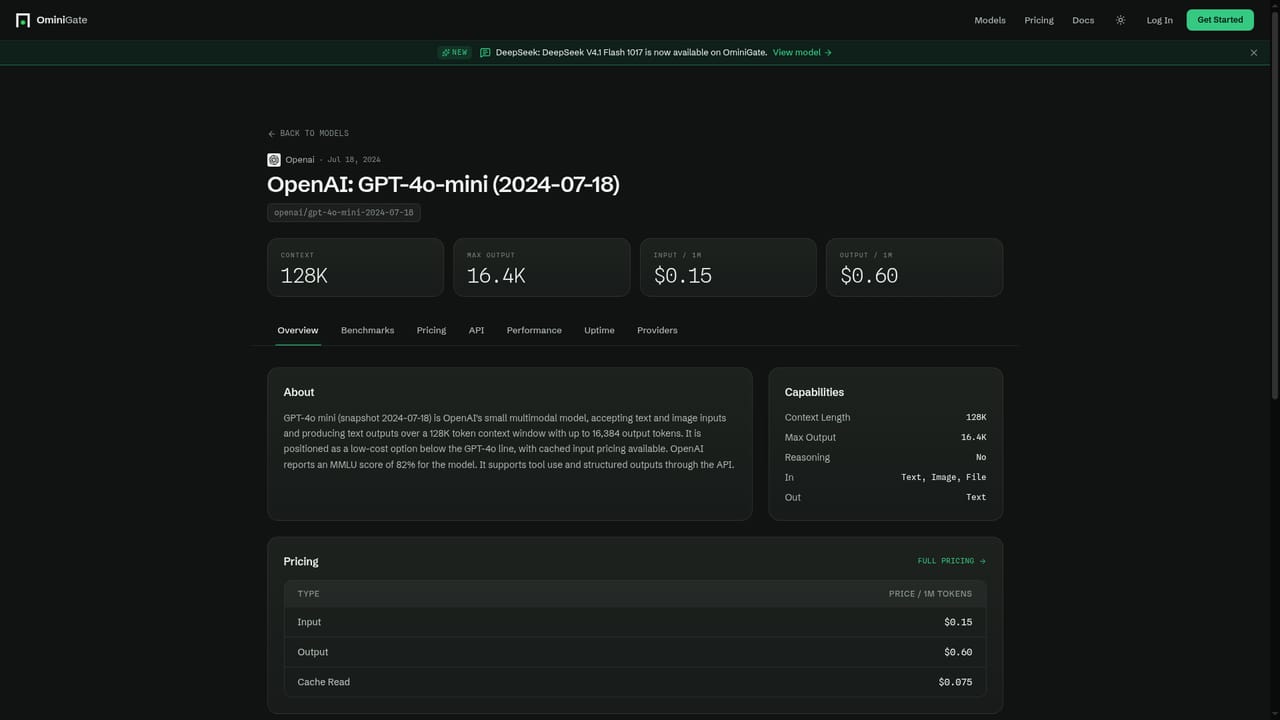
Task: Click the Get Started button
Action: (1220, 20)
